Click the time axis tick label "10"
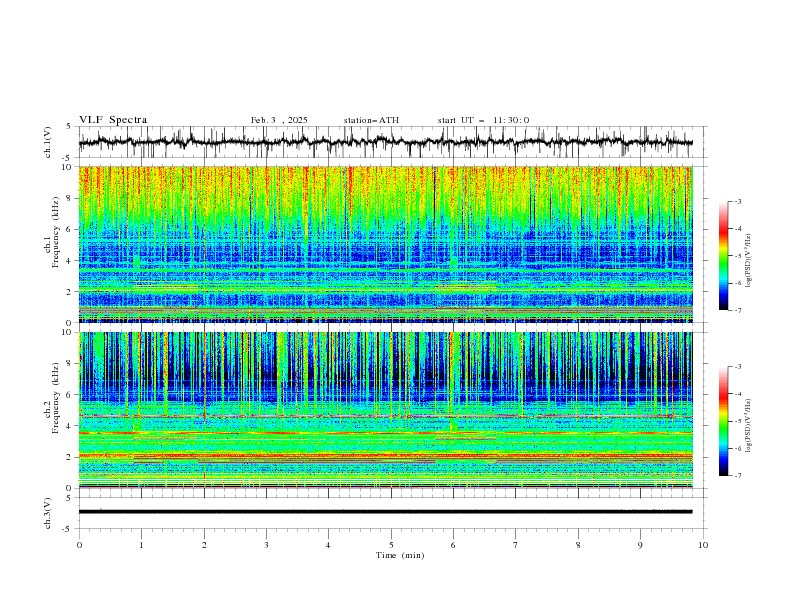This screenshot has width=792, height=612. pos(703,545)
